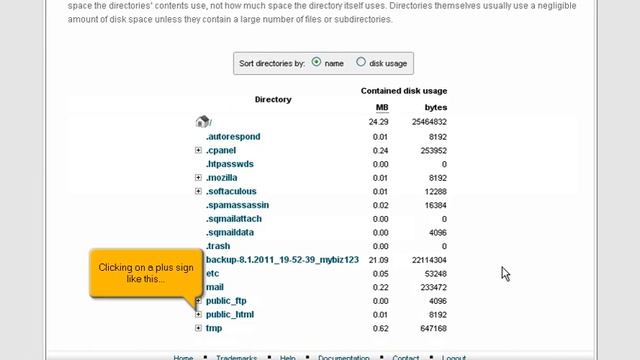Open backup-8.1.2011_19-52-39_mybiz123 directory link
Viewport: 640px width, 360px height.
point(282,260)
